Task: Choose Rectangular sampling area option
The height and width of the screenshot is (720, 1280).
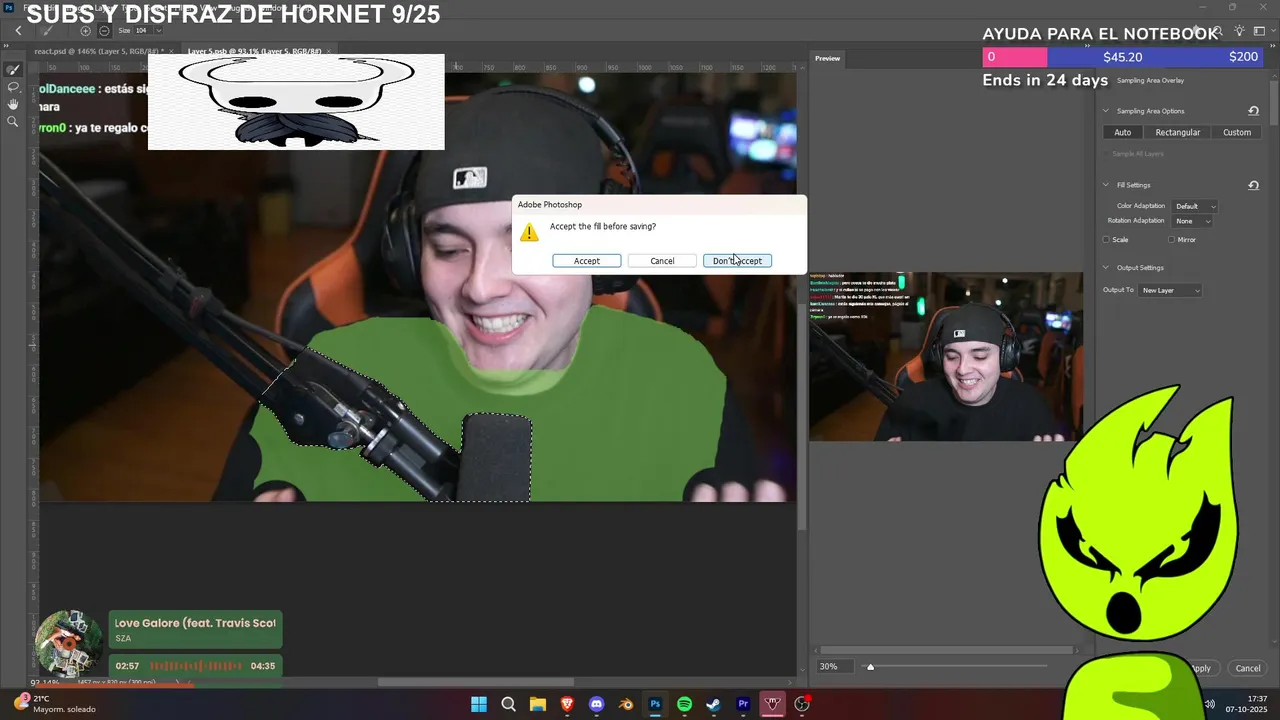Action: [x=1177, y=132]
